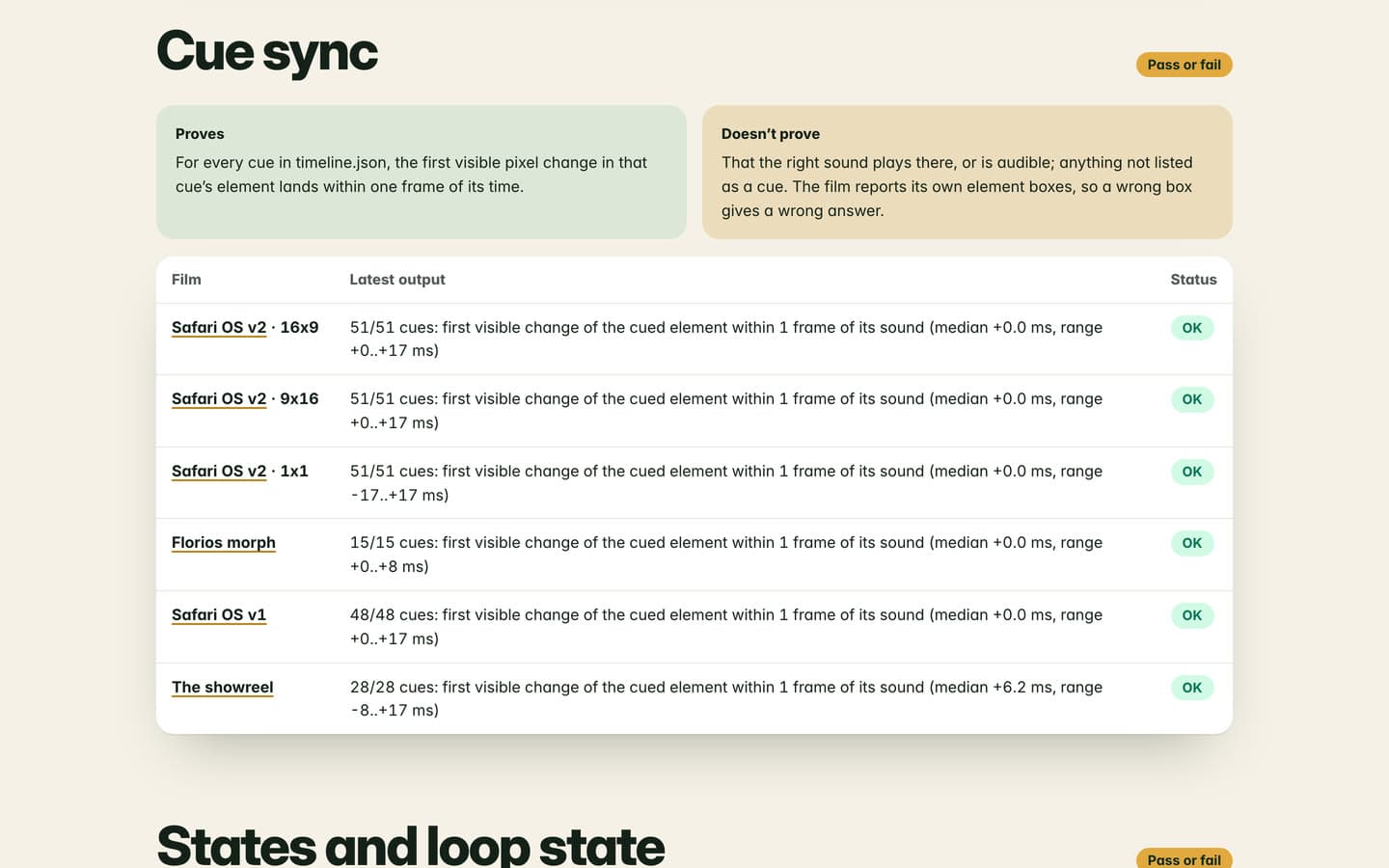Click the Pass or fail badge beside States and loop state
Screen dimensions: 1389x868
(x=1185, y=858)
